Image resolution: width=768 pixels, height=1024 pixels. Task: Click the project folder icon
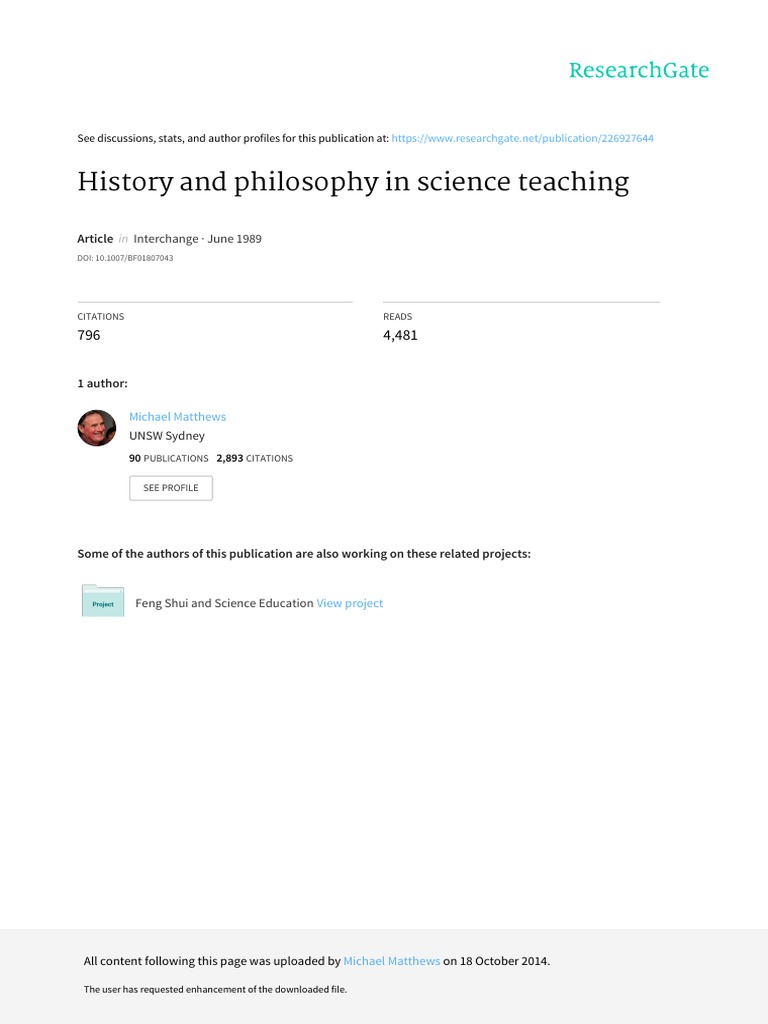[102, 601]
